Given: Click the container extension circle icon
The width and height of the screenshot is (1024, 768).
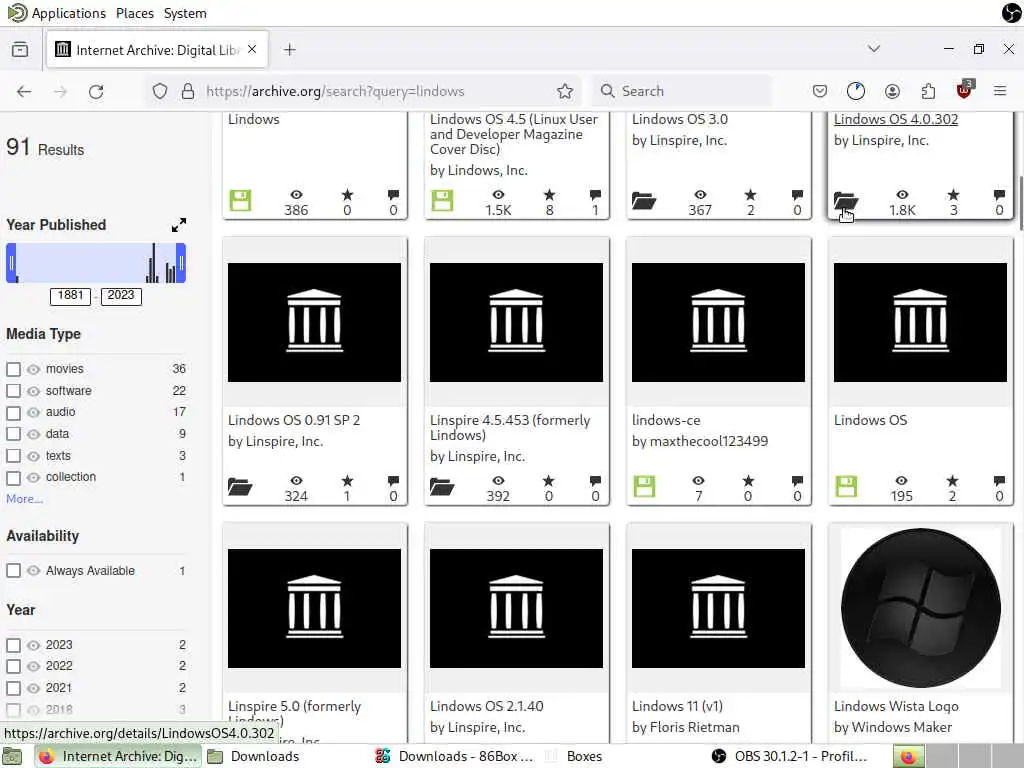Looking at the screenshot, I should click(856, 91).
